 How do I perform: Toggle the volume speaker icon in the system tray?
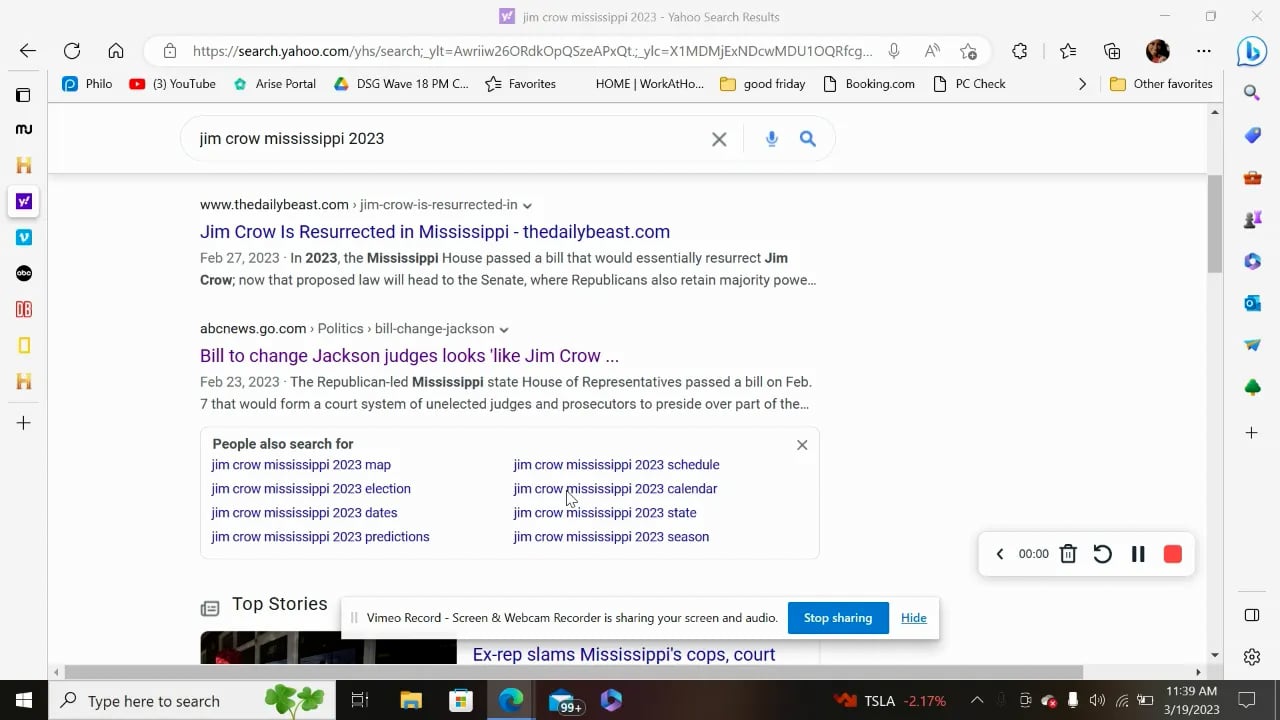coord(1097,701)
